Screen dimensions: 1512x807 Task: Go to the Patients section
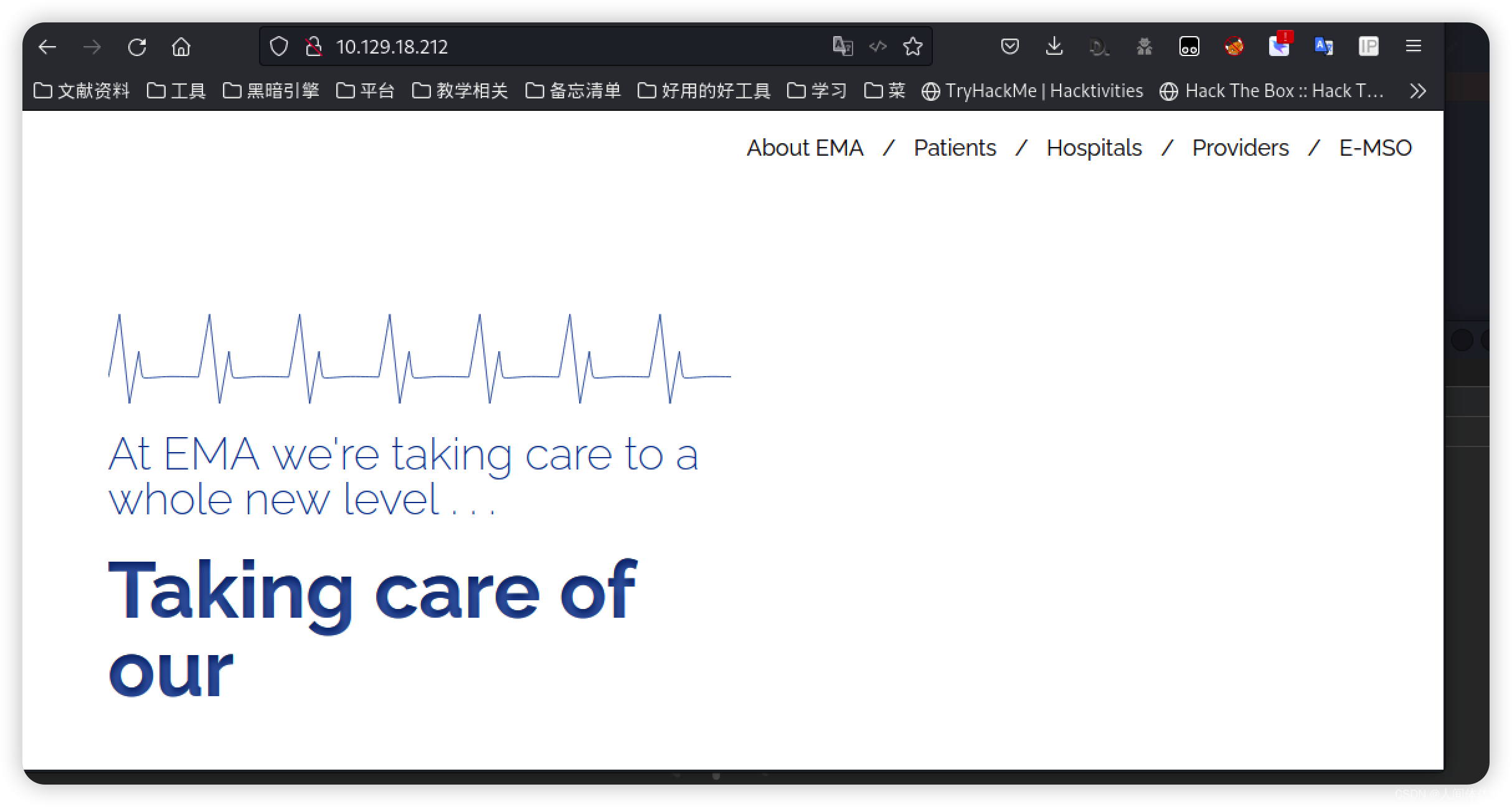pos(955,148)
